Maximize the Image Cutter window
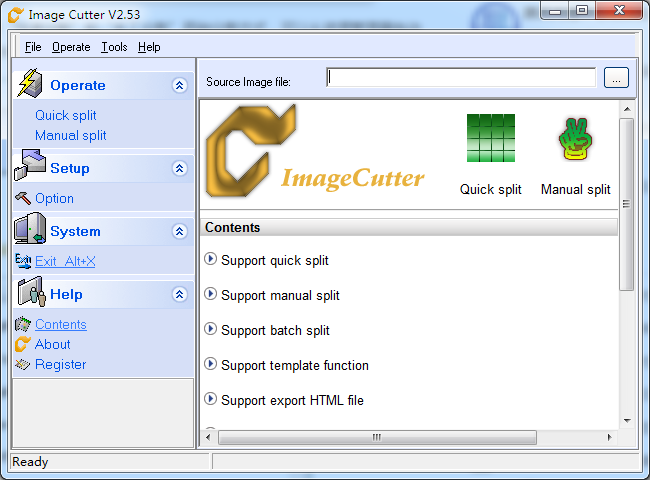The width and height of the screenshot is (650, 480). (582, 11)
